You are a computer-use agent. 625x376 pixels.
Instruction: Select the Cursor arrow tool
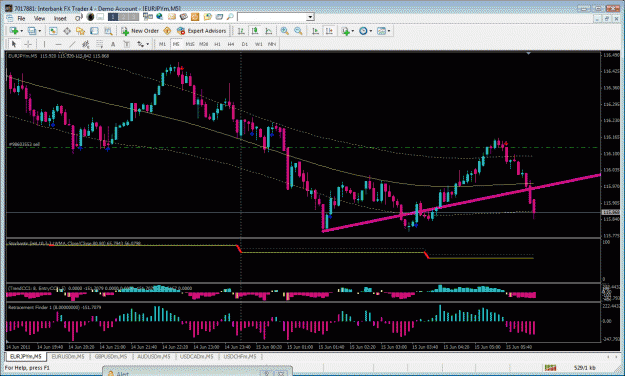click(x=14, y=44)
